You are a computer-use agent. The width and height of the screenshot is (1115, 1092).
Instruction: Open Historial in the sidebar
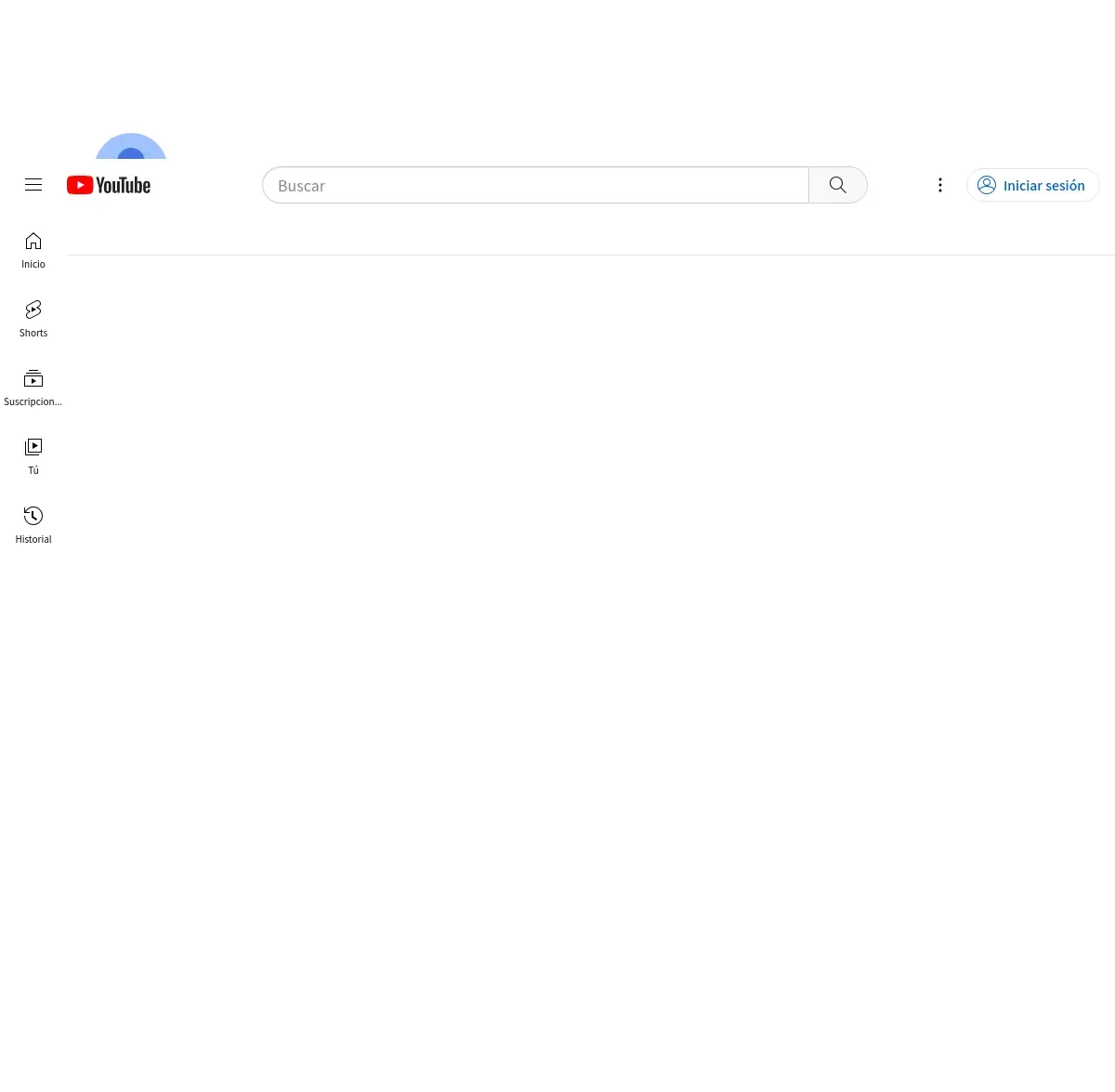point(33,526)
